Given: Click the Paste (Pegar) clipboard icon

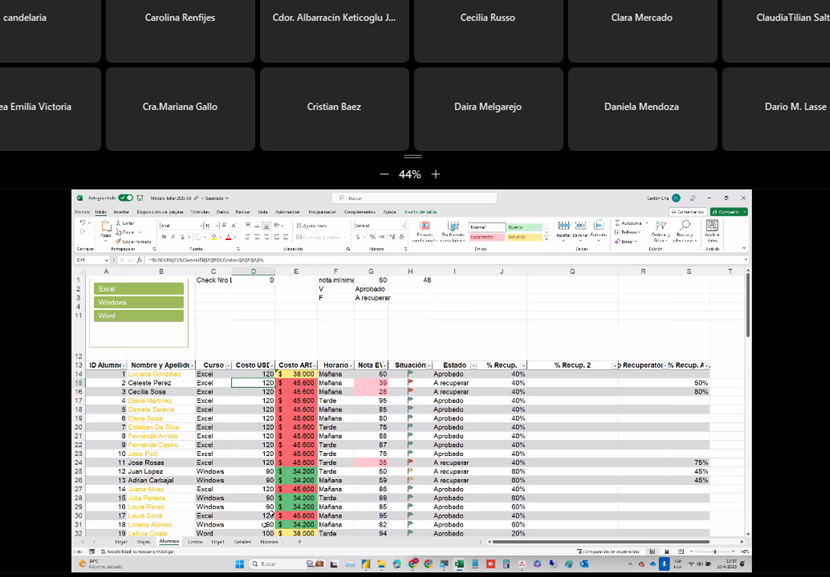Looking at the screenshot, I should [x=106, y=227].
